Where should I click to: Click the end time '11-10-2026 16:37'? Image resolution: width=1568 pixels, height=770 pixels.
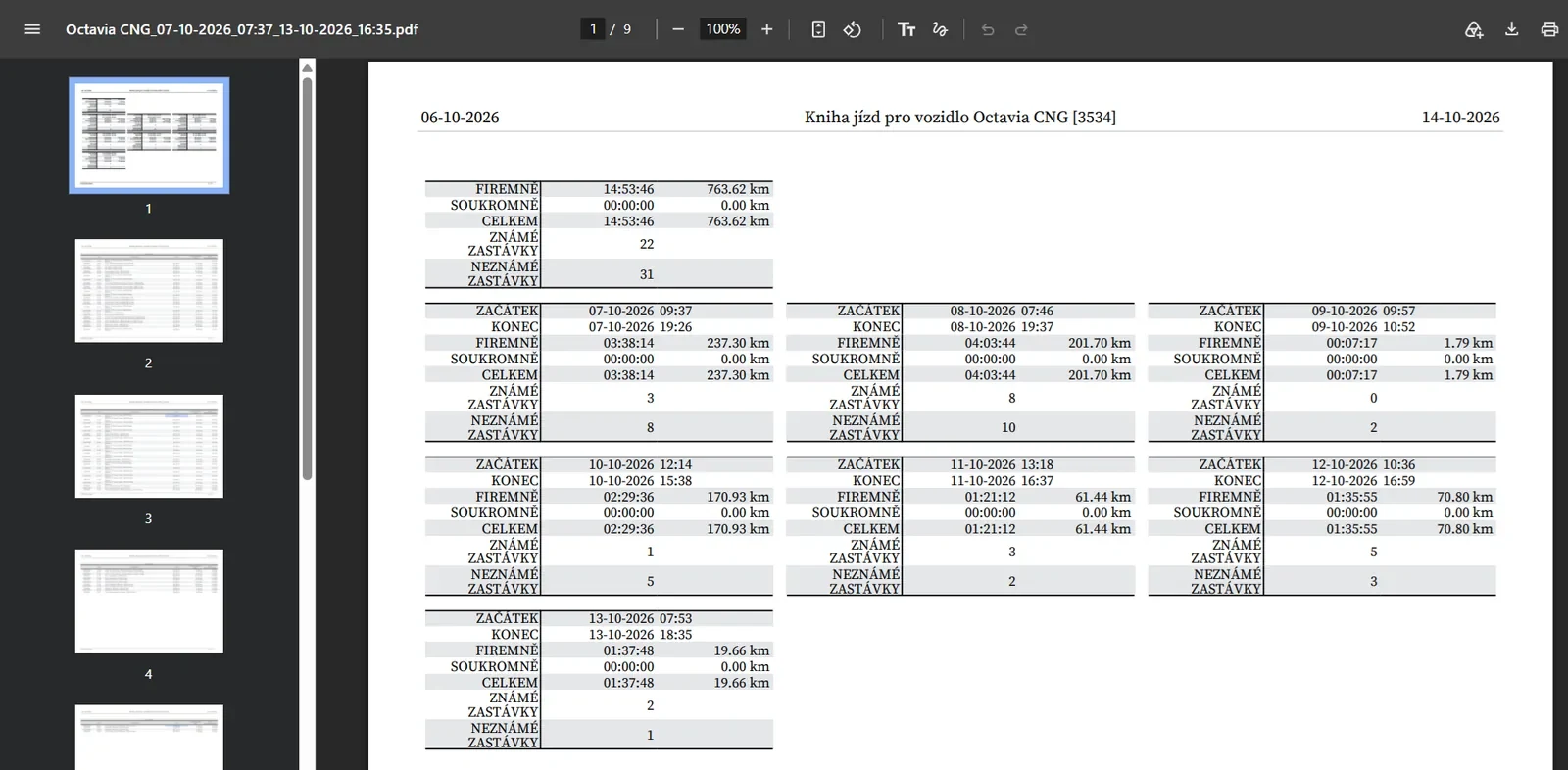pyautogui.click(x=1002, y=481)
